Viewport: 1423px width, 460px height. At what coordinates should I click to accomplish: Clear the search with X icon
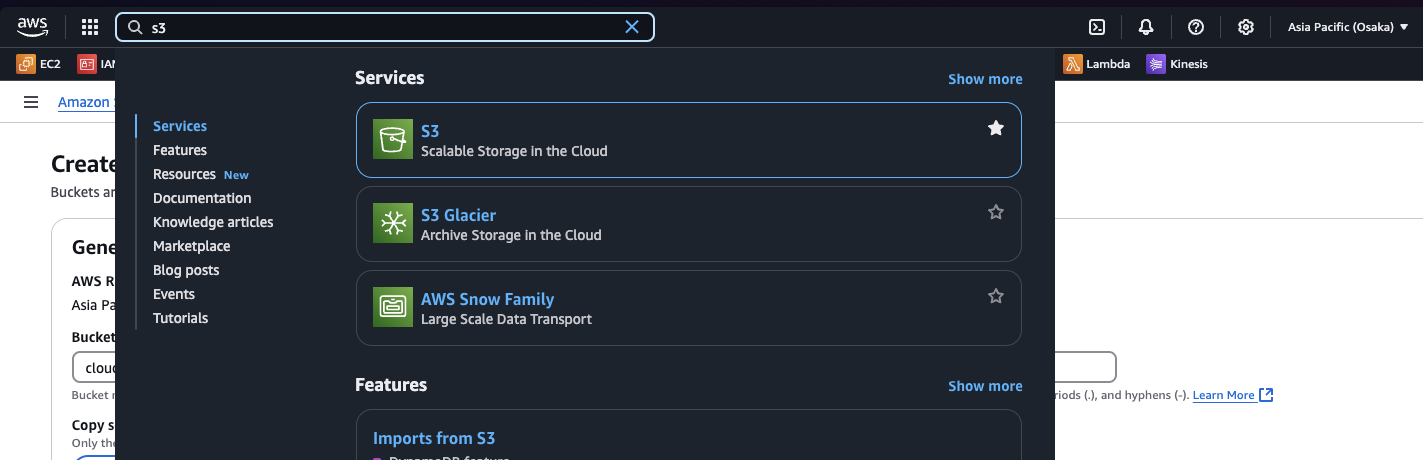[632, 27]
